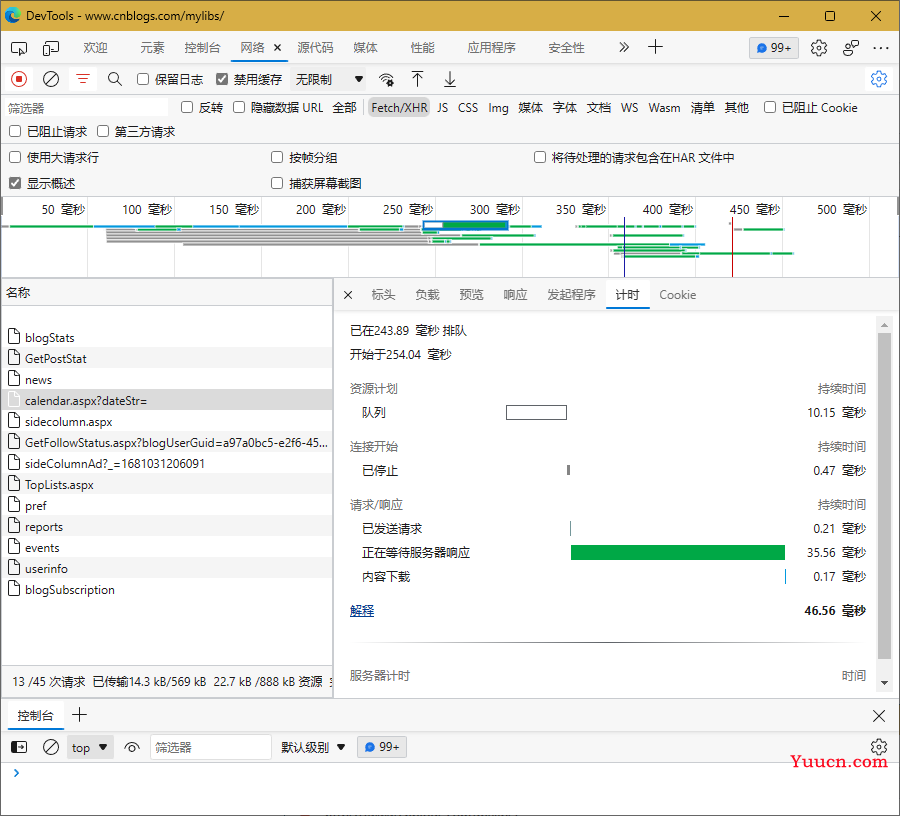The height and width of the screenshot is (816, 900).
Task: Open console settings gear
Action: (879, 747)
